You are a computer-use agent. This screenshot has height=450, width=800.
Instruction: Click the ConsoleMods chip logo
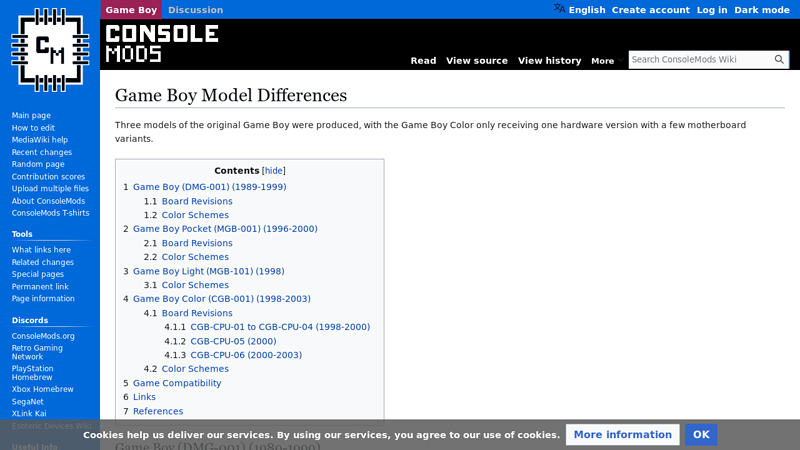point(50,50)
